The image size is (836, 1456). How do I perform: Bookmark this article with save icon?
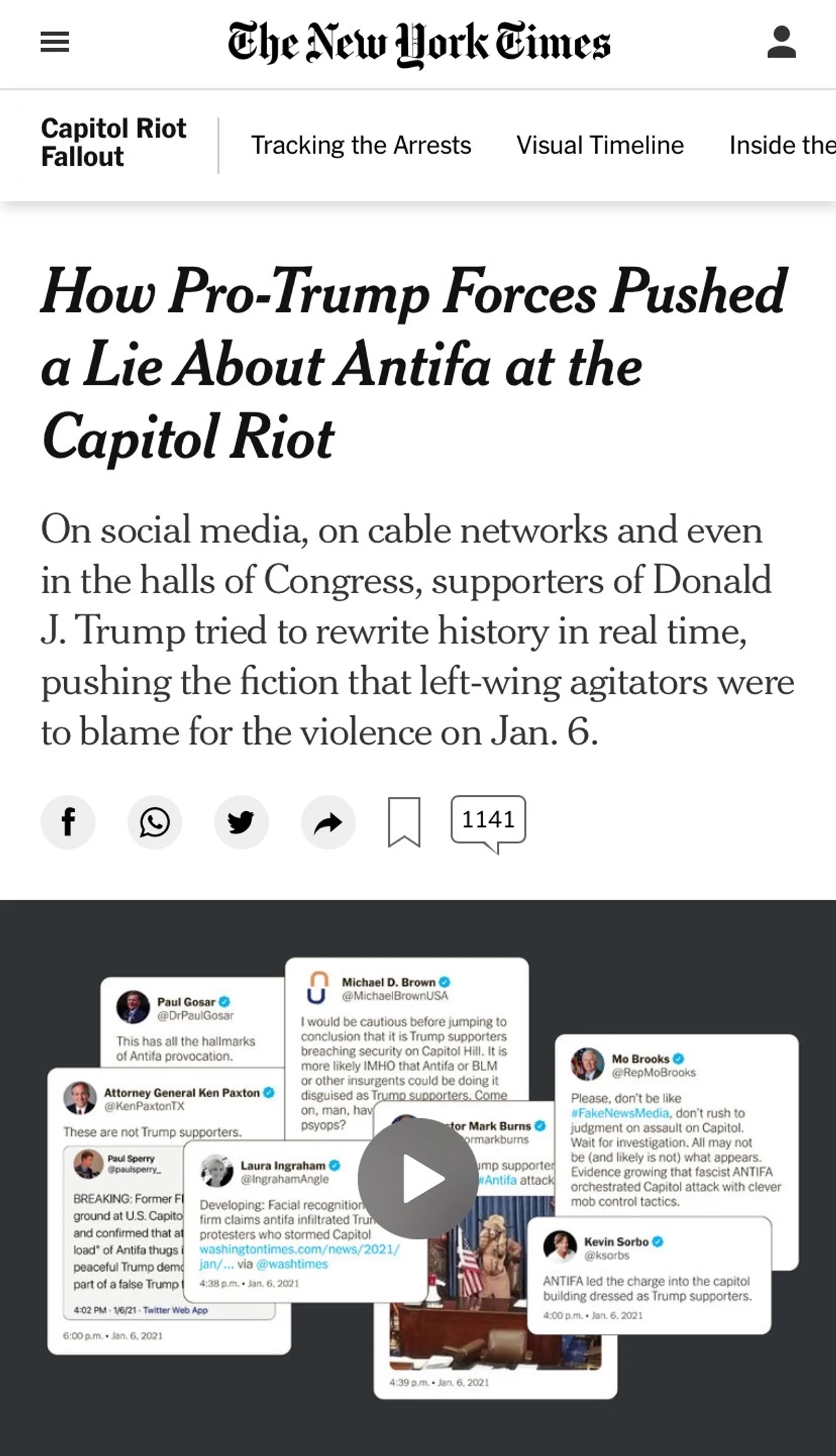(x=404, y=822)
